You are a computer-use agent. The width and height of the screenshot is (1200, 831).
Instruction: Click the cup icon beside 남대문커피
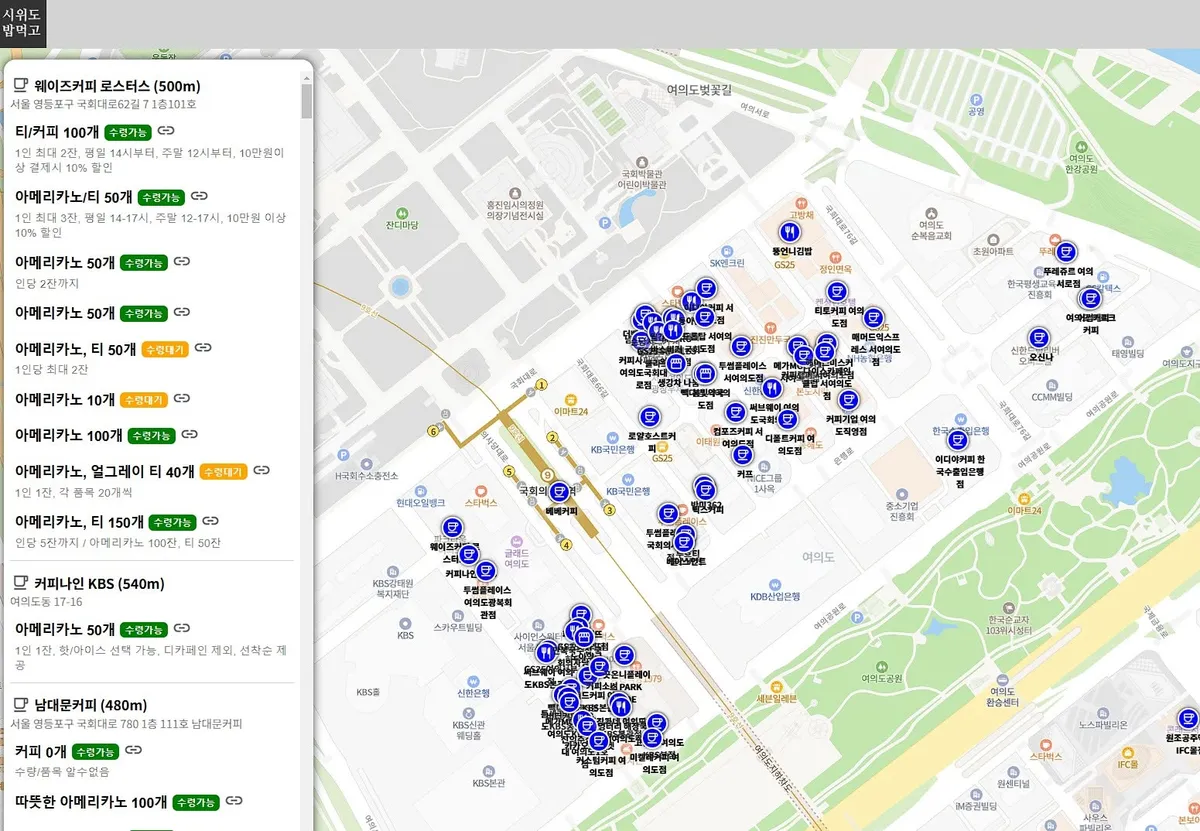pyautogui.click(x=19, y=705)
